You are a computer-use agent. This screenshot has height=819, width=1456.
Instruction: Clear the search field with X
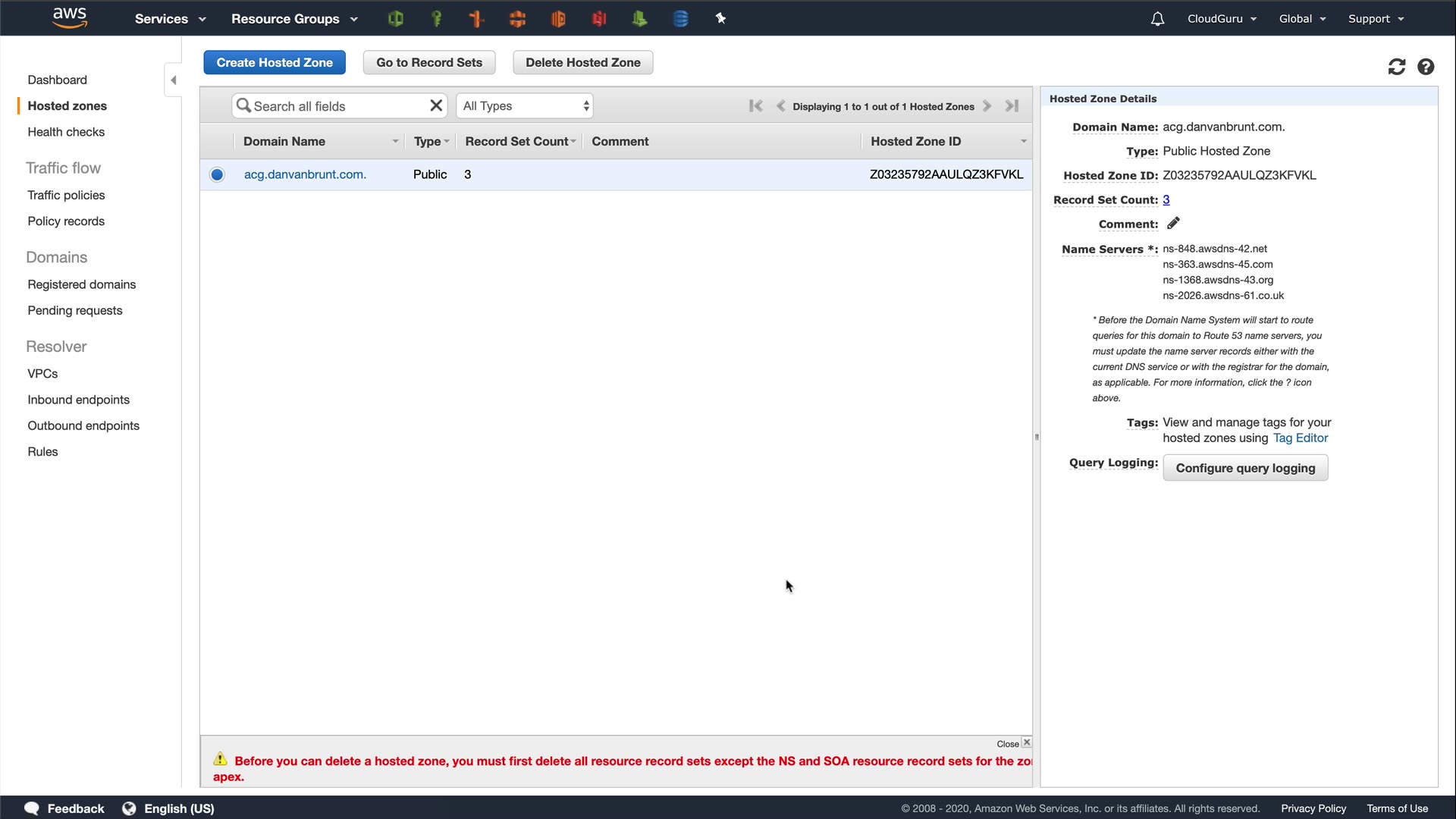pos(436,105)
